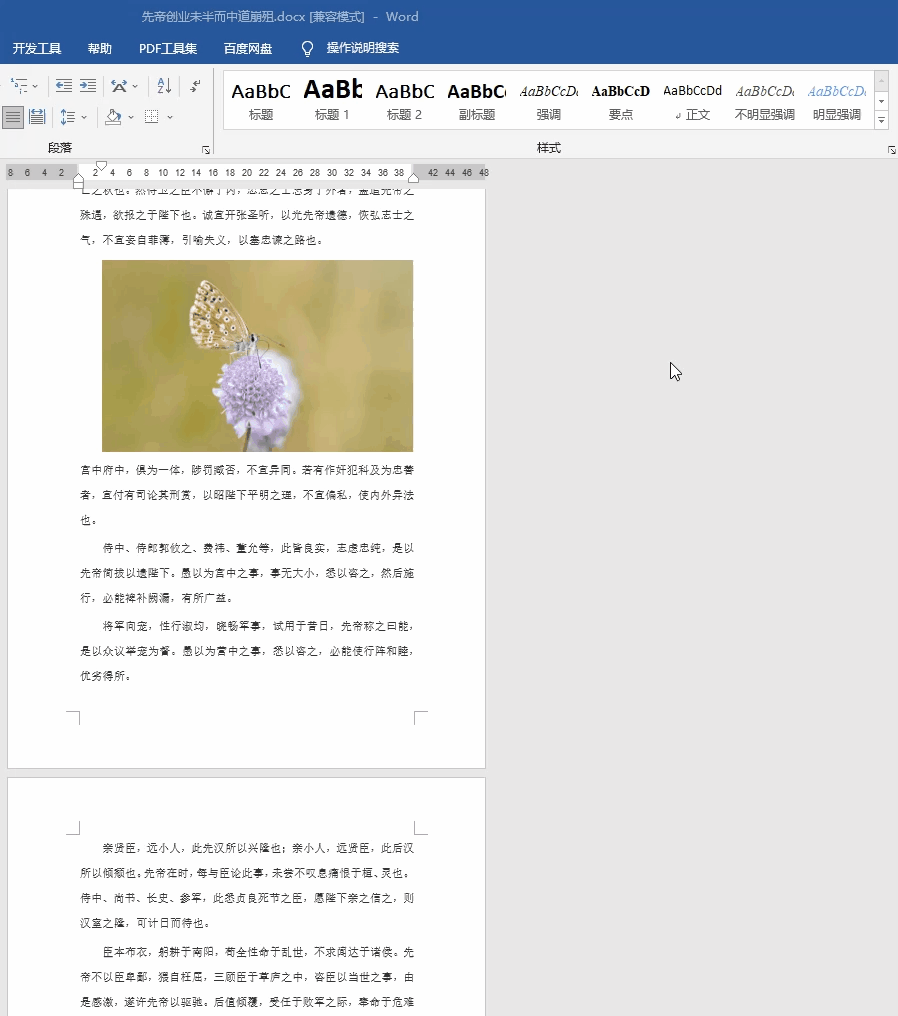Apply the 正文 style

[x=692, y=101]
